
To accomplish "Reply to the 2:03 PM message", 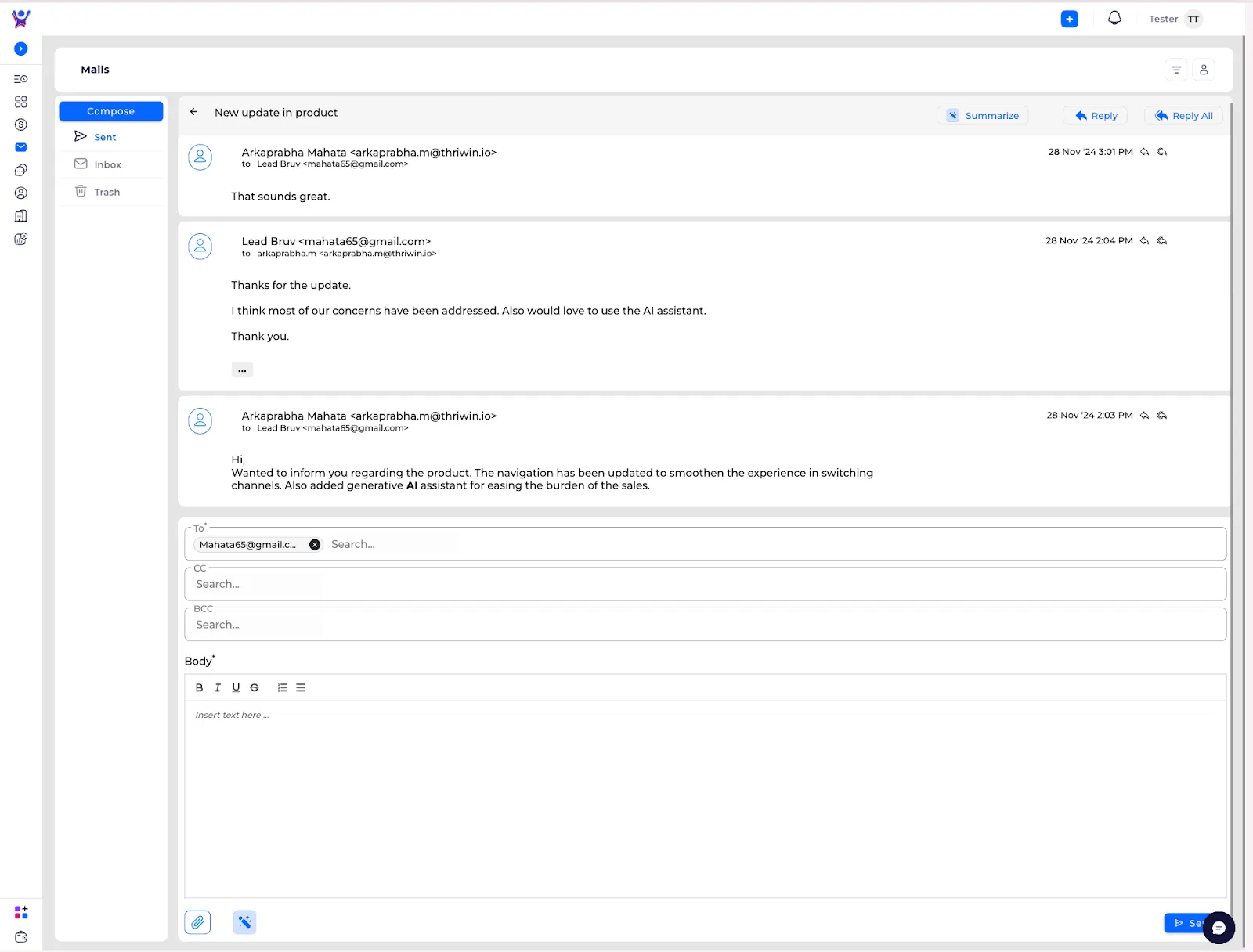I will coord(1145,415).
